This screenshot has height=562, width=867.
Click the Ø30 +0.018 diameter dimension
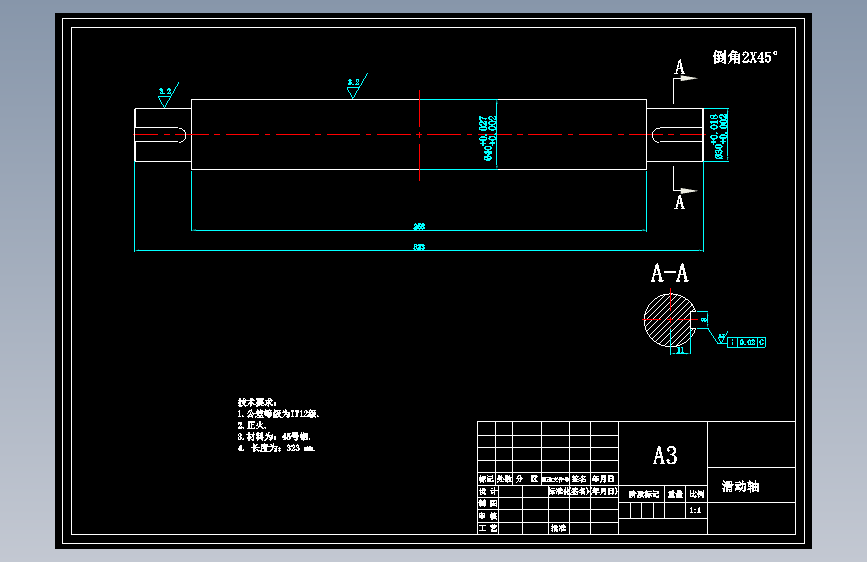pos(721,136)
